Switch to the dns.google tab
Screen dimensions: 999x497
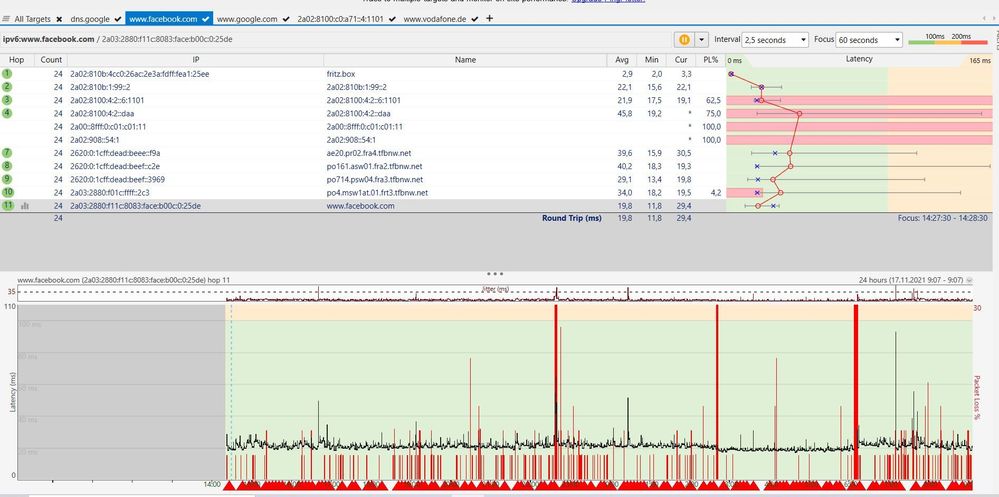(x=90, y=19)
